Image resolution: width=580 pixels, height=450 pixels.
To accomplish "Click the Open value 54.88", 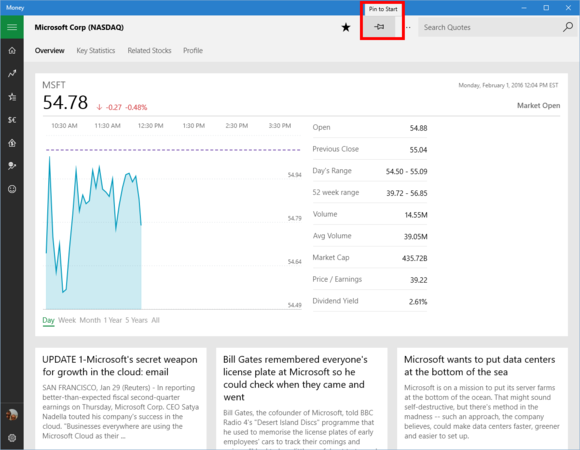I will coord(418,128).
